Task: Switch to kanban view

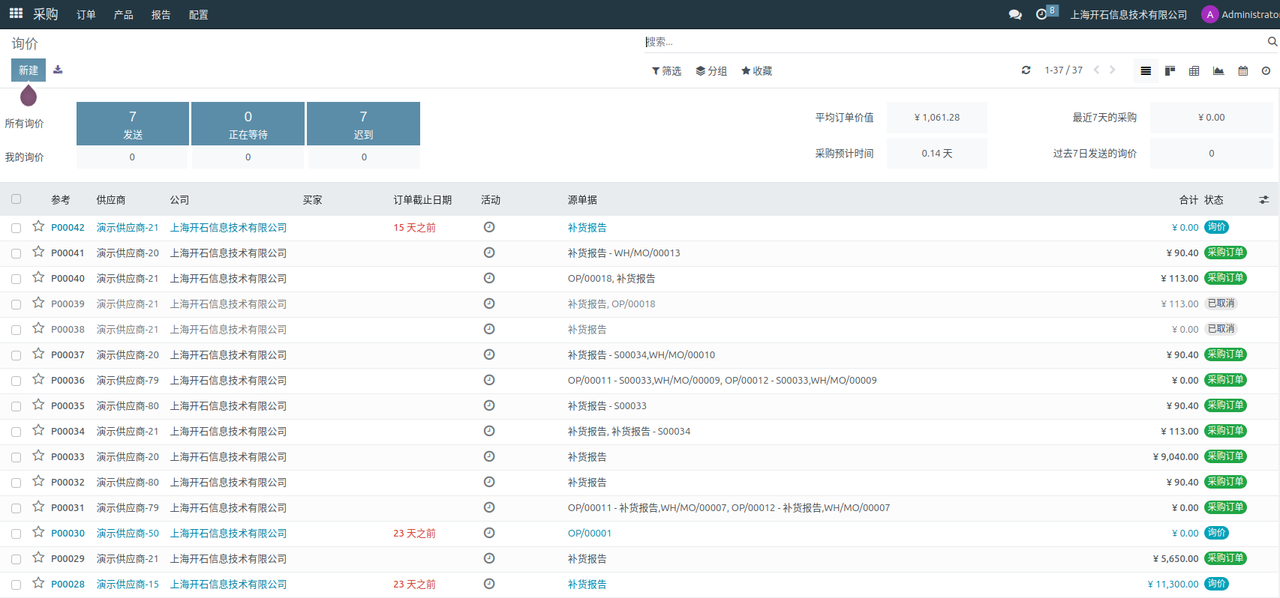Action: 1170,71
